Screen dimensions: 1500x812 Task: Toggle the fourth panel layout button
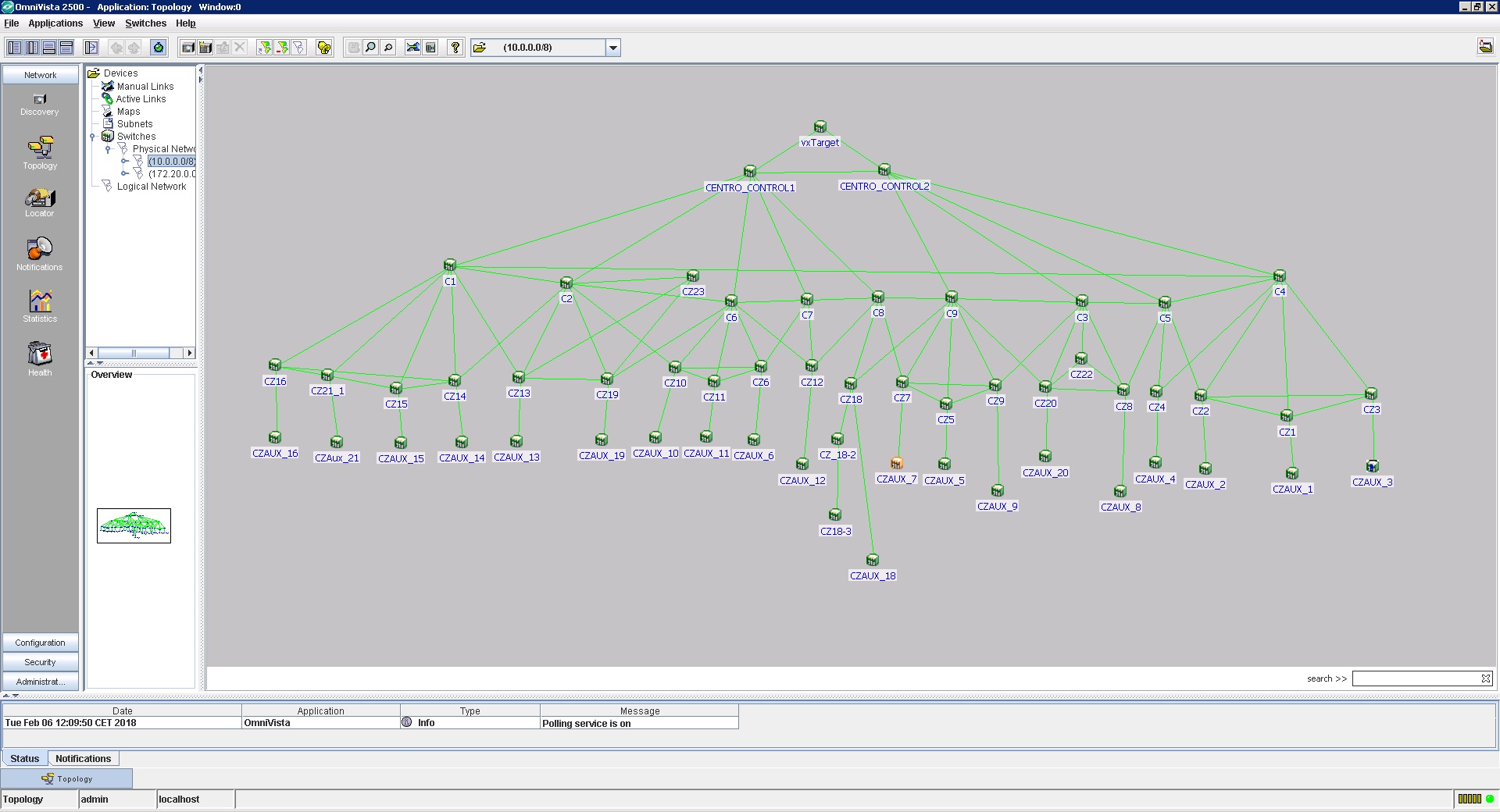tap(66, 48)
